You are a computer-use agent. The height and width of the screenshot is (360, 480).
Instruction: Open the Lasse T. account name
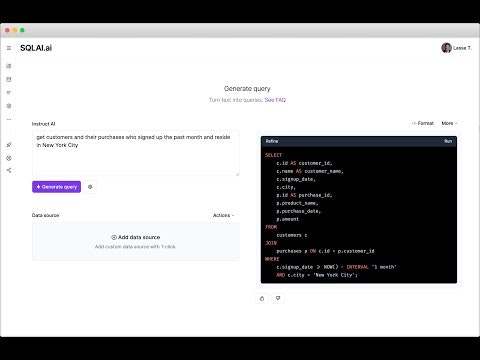click(x=462, y=48)
